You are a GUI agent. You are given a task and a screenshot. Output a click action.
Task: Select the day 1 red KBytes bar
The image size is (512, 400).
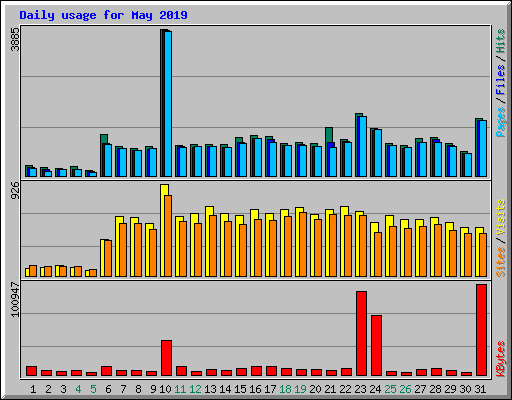click(x=31, y=371)
